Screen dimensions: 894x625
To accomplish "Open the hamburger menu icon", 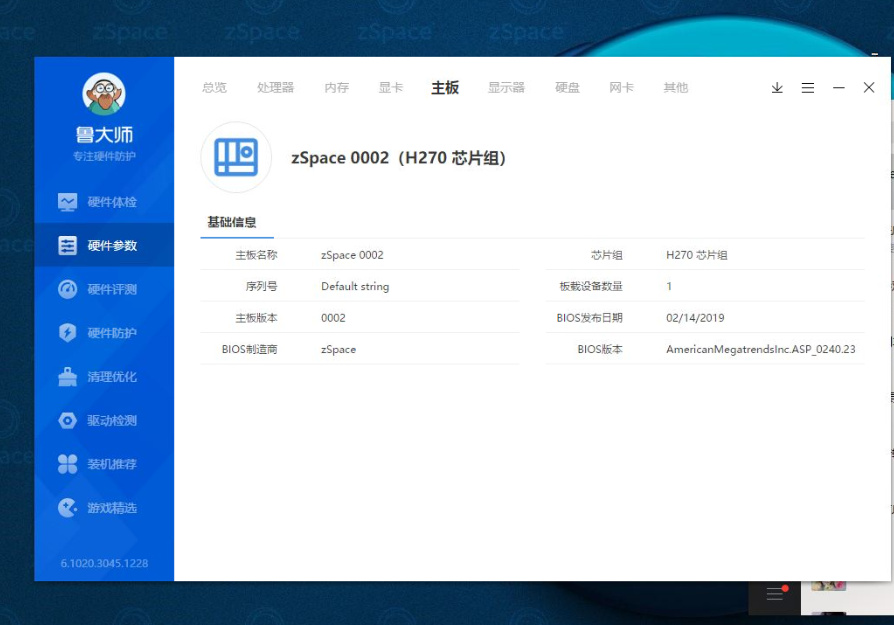I will click(808, 88).
